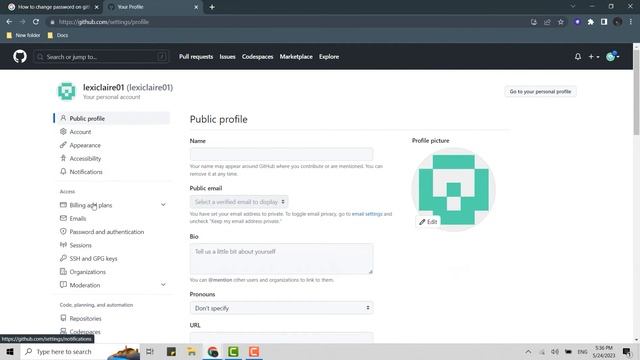Image resolution: width=640 pixels, height=360 pixels.
Task: Click the Appearance paintbrush icon
Action: [x=63, y=145]
